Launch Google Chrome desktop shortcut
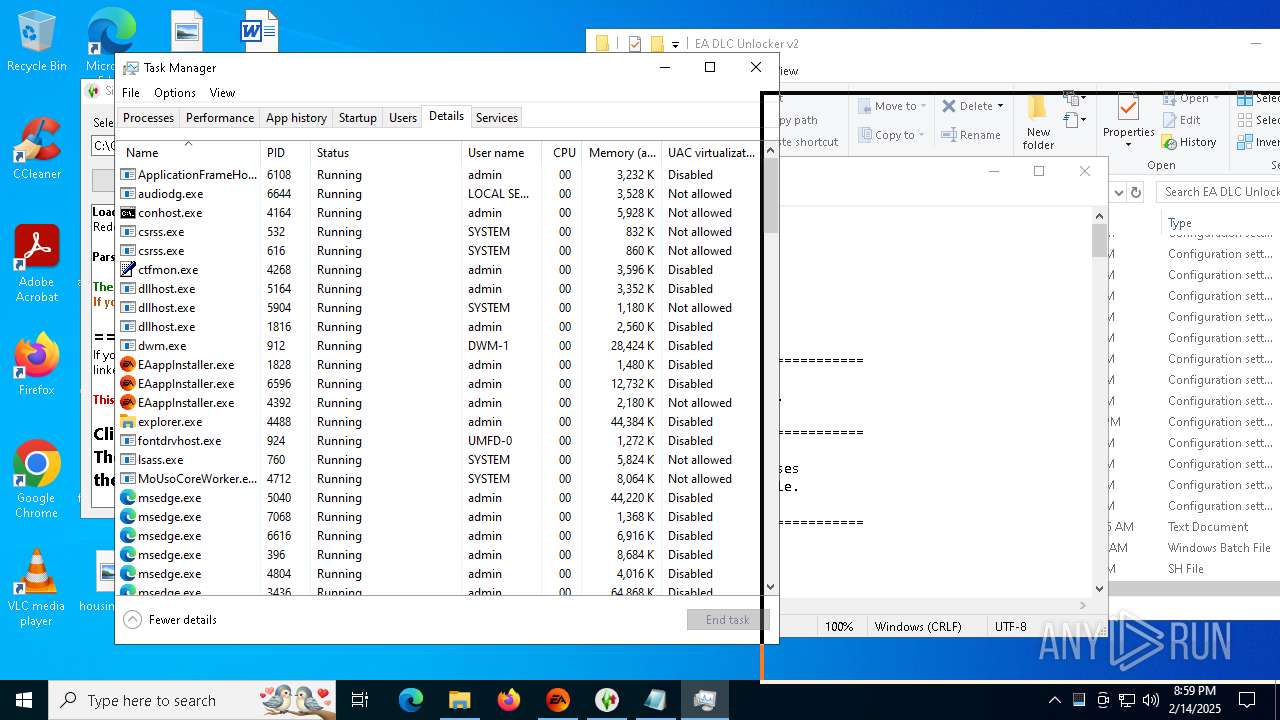Image resolution: width=1280 pixels, height=720 pixels. pos(36,479)
